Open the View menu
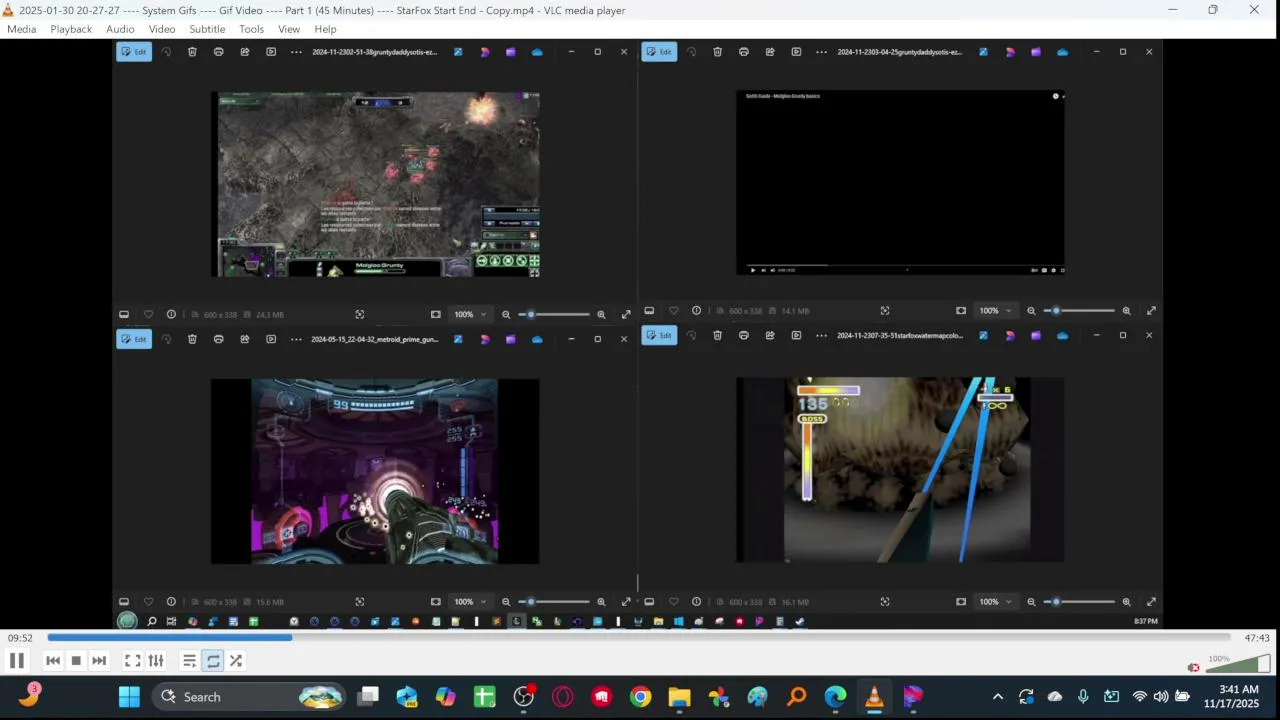The height and width of the screenshot is (720, 1280). [x=289, y=29]
